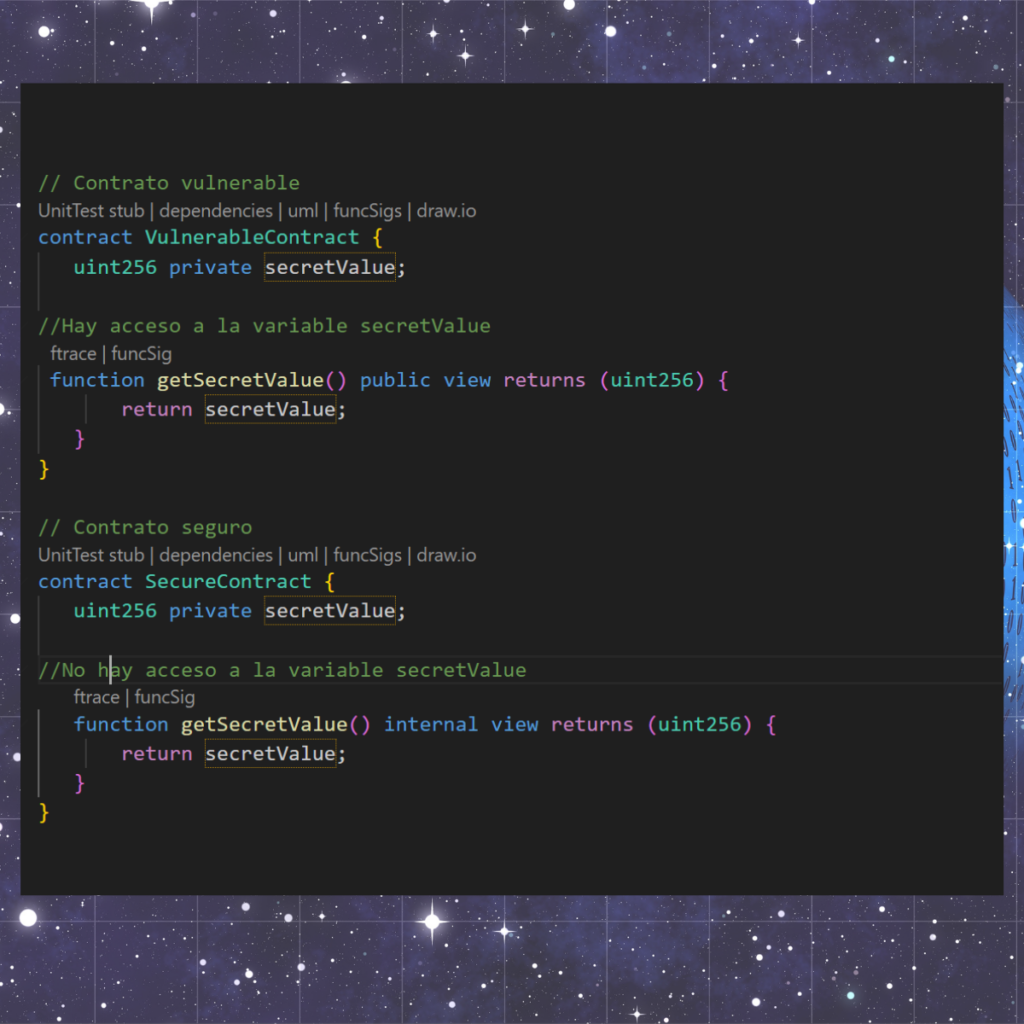Place cursor on the Contrato seguro comment

(x=144, y=526)
